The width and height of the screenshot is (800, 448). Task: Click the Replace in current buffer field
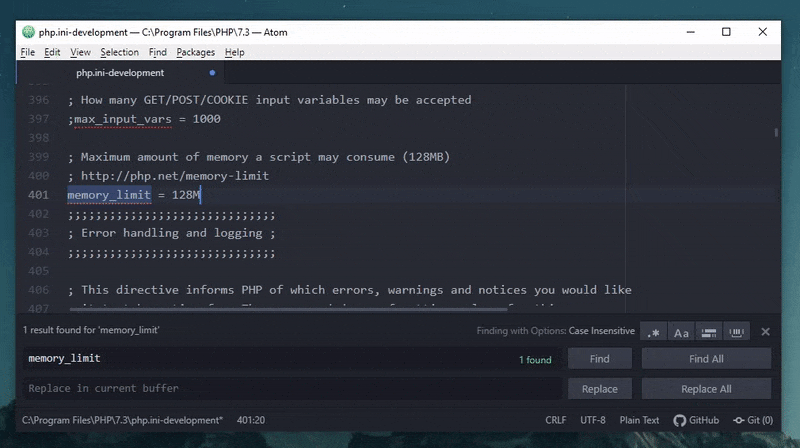292,388
